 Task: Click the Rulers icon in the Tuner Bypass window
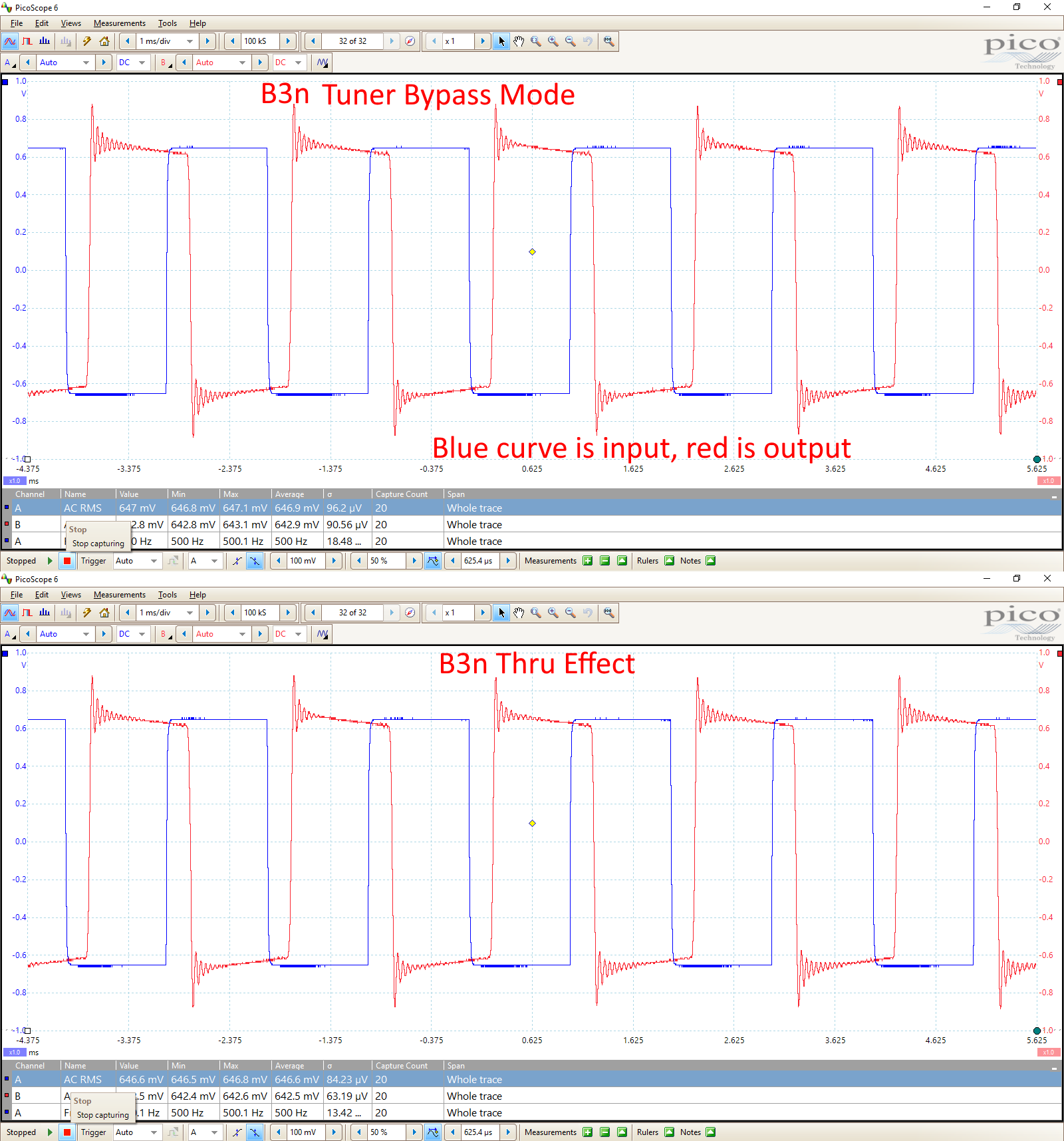click(x=670, y=561)
